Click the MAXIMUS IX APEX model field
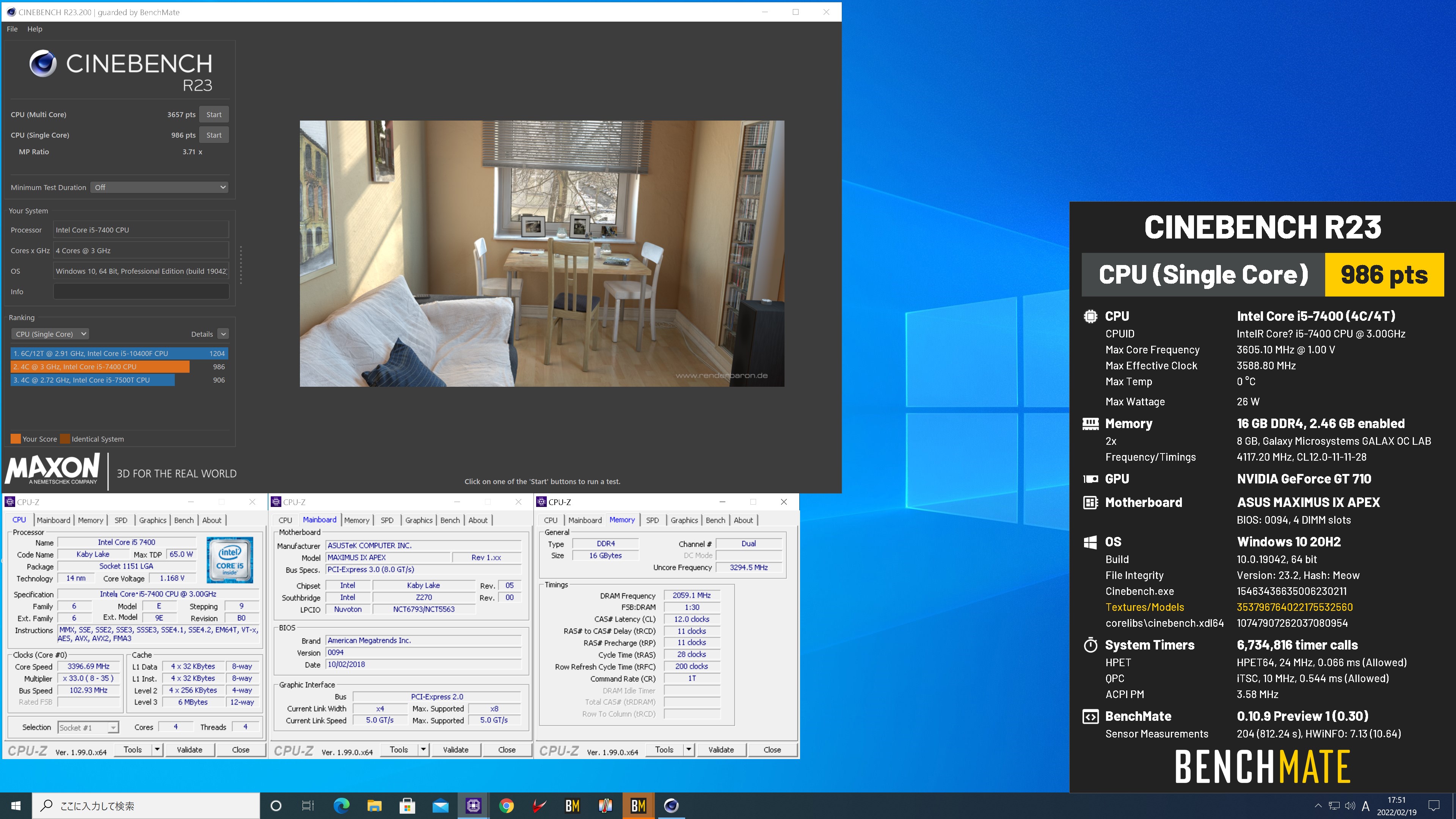 388,557
